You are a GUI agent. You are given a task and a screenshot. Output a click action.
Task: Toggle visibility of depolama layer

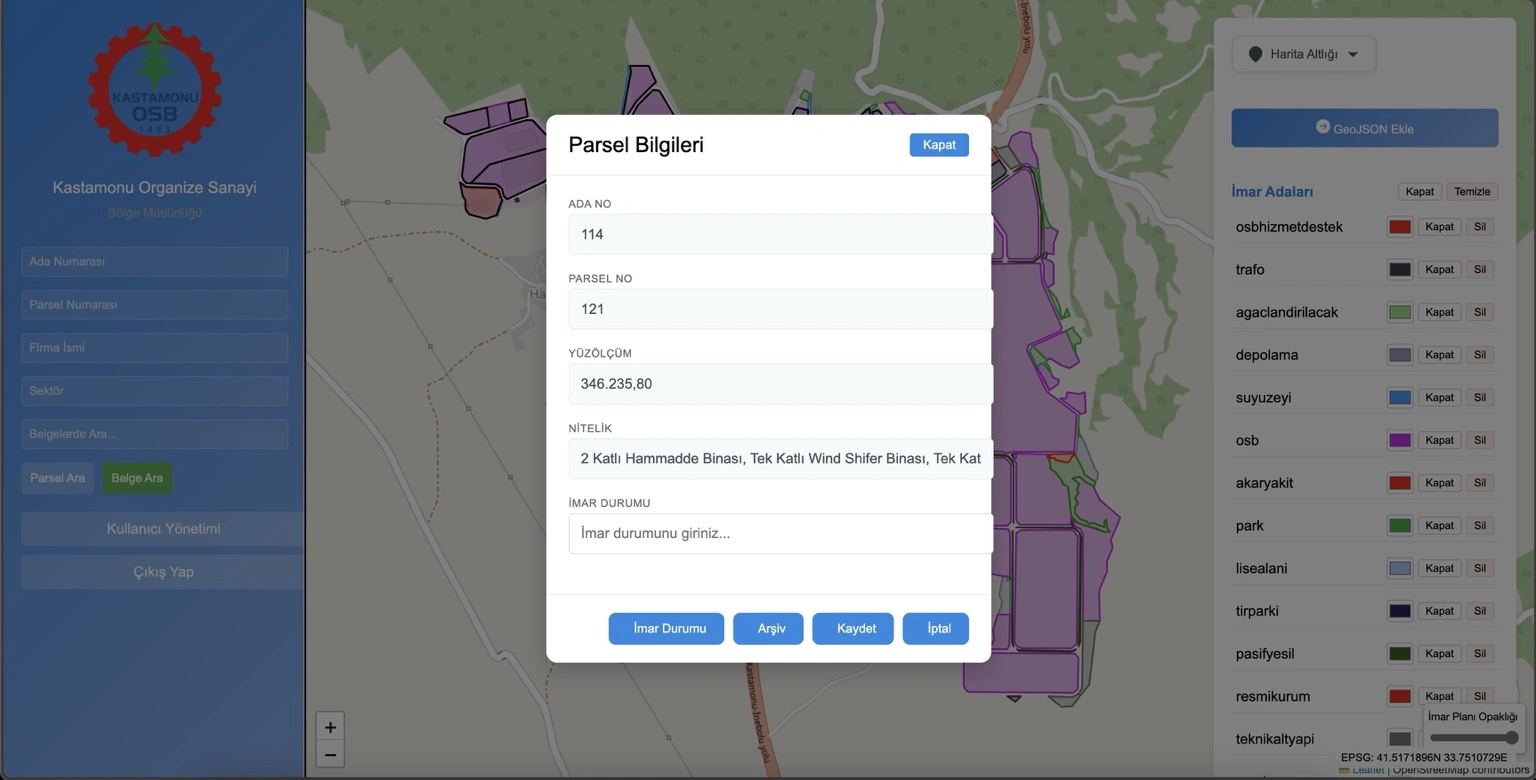pyautogui.click(x=1439, y=355)
